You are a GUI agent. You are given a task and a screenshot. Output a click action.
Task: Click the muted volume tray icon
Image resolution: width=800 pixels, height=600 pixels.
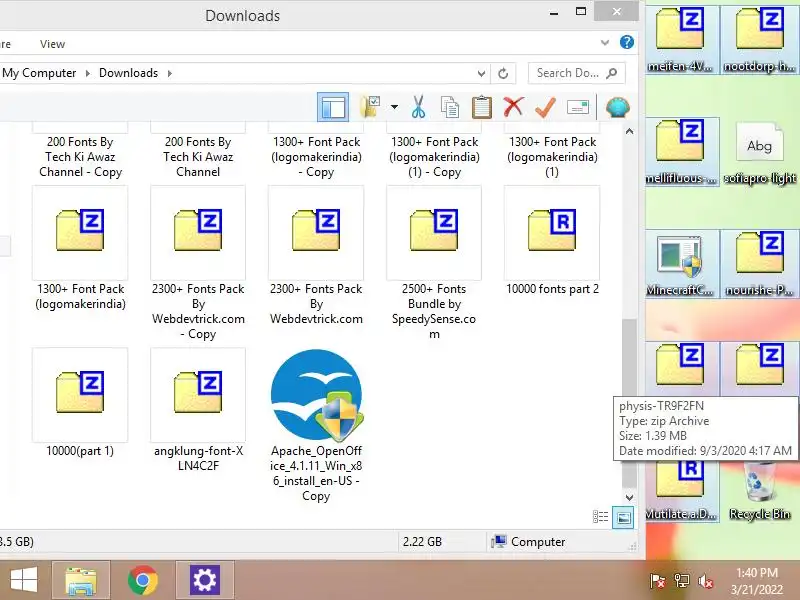(x=706, y=581)
